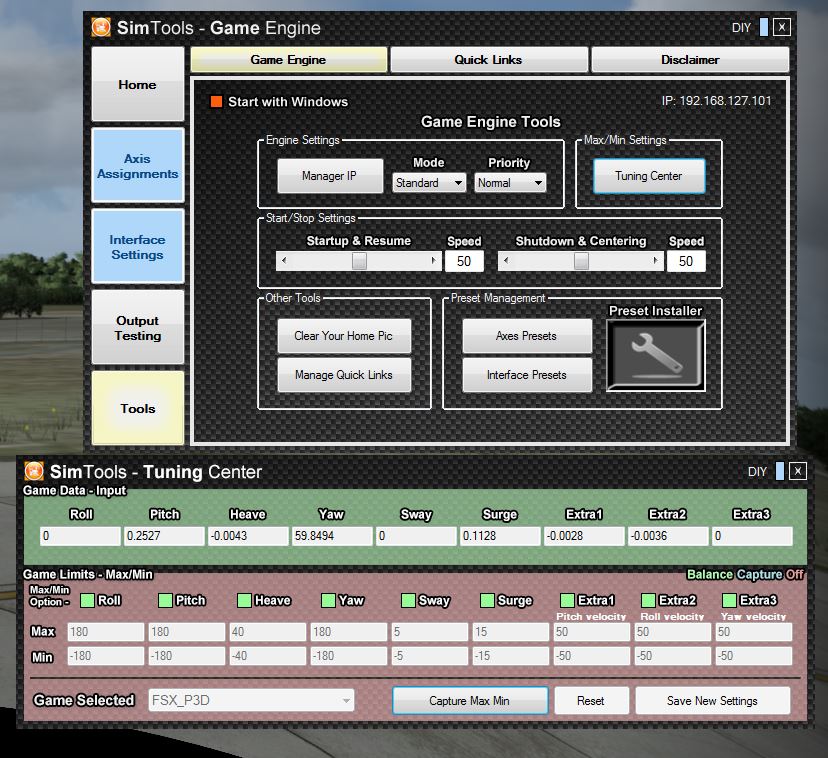Click the Surge input field showing 0.1128
The height and width of the screenshot is (758, 828).
point(500,536)
